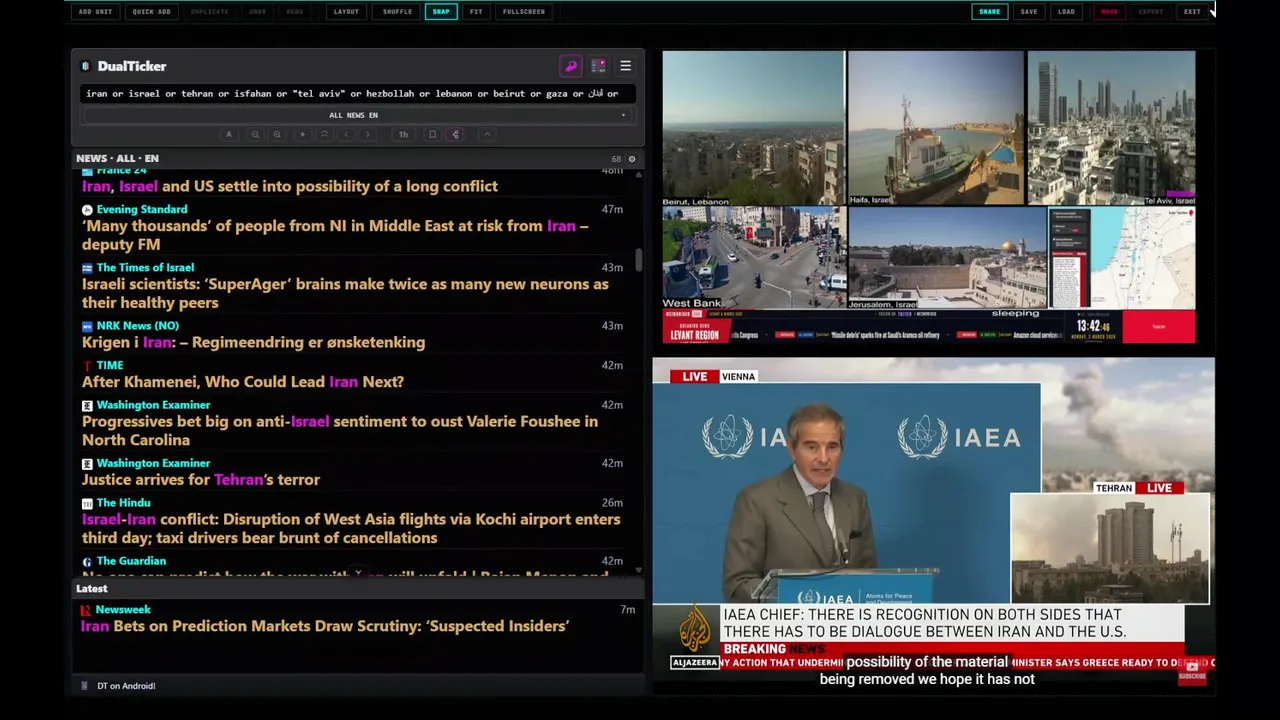The image size is (1280, 720).
Task: Open the Tel Aviv, Israel webcam thumbnail
Action: (1111, 128)
